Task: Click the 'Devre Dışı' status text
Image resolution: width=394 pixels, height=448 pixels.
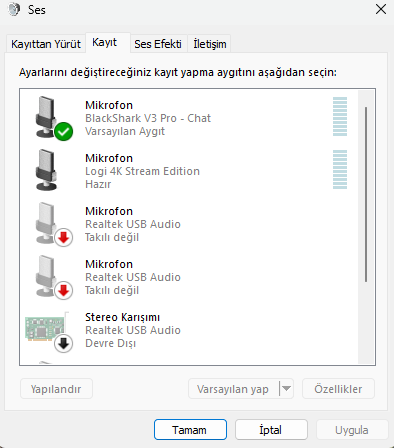Action: click(110, 343)
